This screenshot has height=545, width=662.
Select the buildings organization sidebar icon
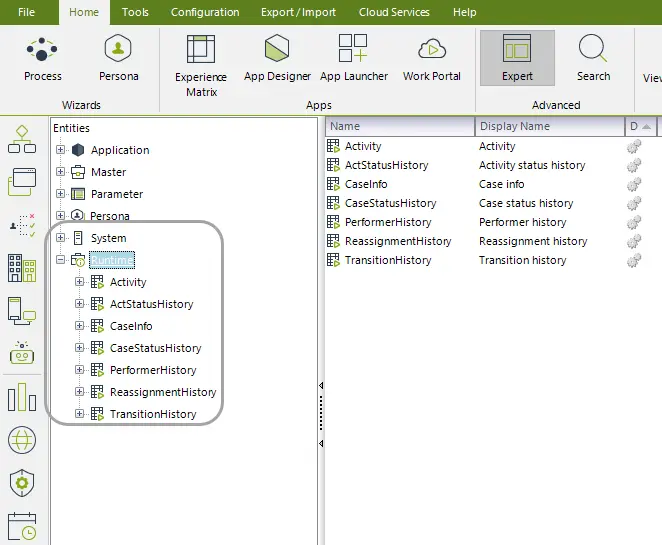pos(22,268)
